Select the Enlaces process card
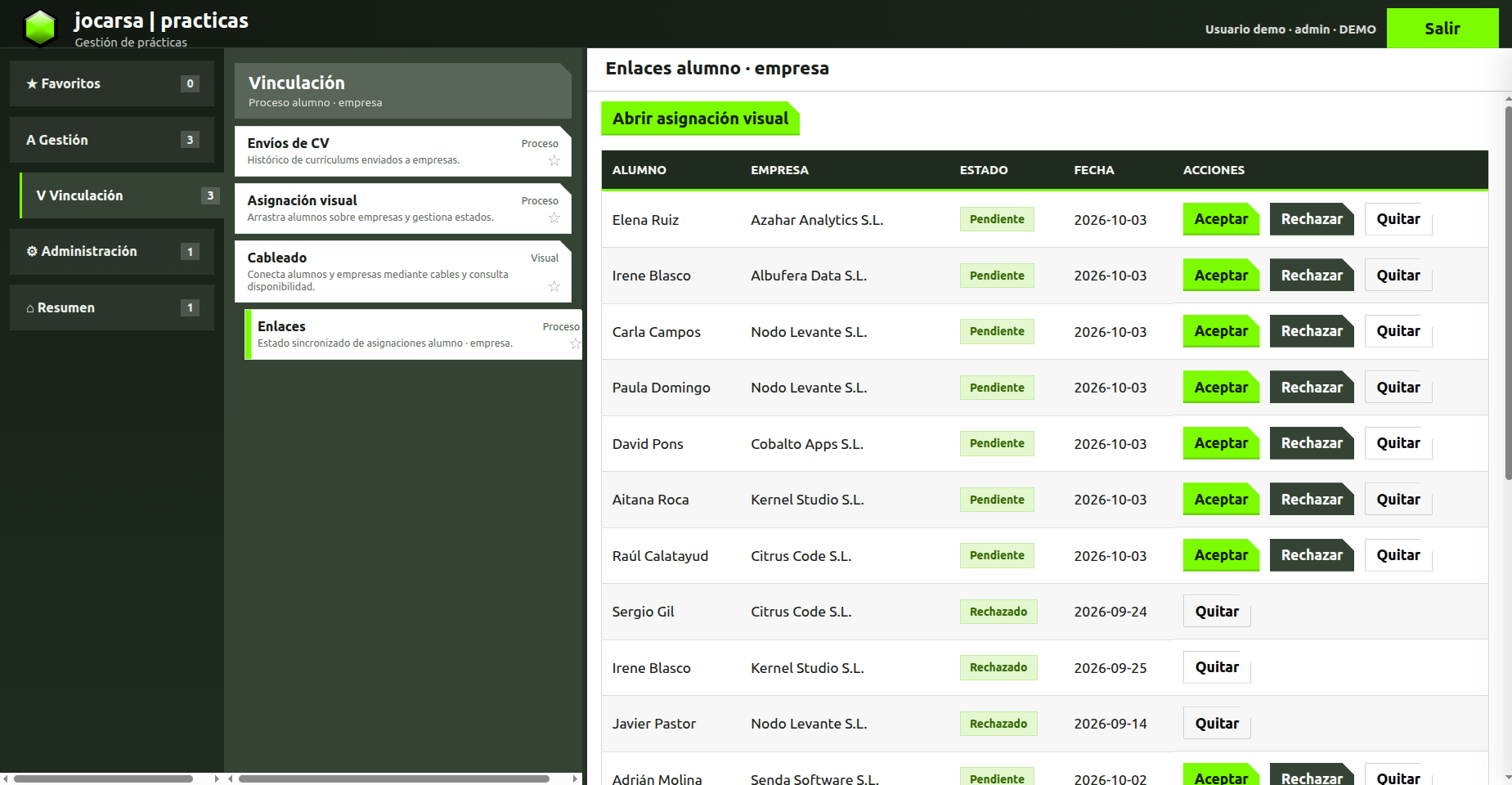Image resolution: width=1512 pixels, height=785 pixels. (414, 334)
